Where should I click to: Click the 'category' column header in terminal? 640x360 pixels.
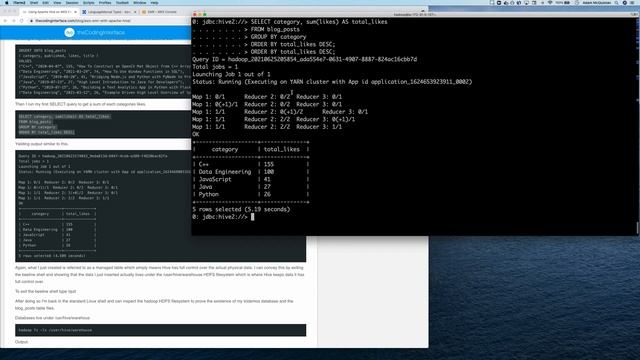[x=224, y=149]
